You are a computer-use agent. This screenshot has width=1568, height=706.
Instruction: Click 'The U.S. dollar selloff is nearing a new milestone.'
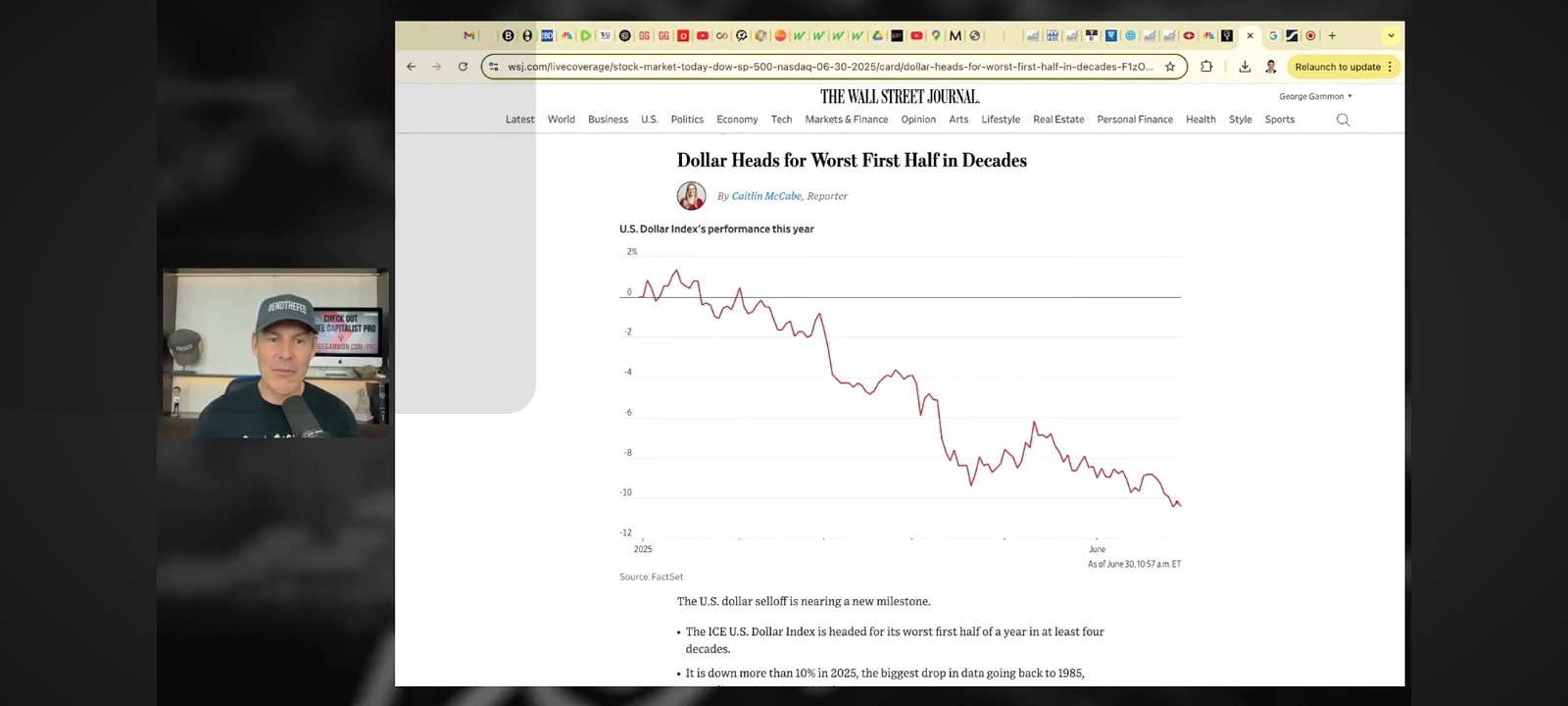(x=804, y=602)
